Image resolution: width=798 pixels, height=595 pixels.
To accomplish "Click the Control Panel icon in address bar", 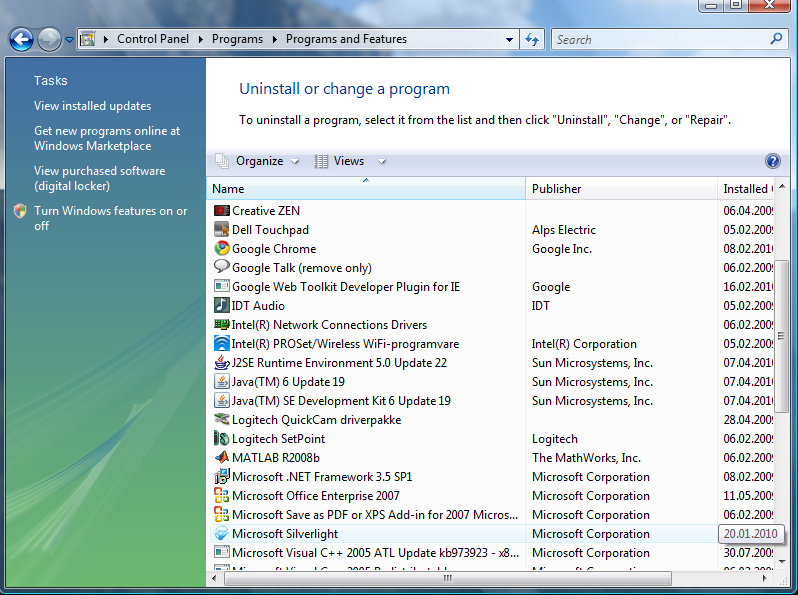I will 88,39.
